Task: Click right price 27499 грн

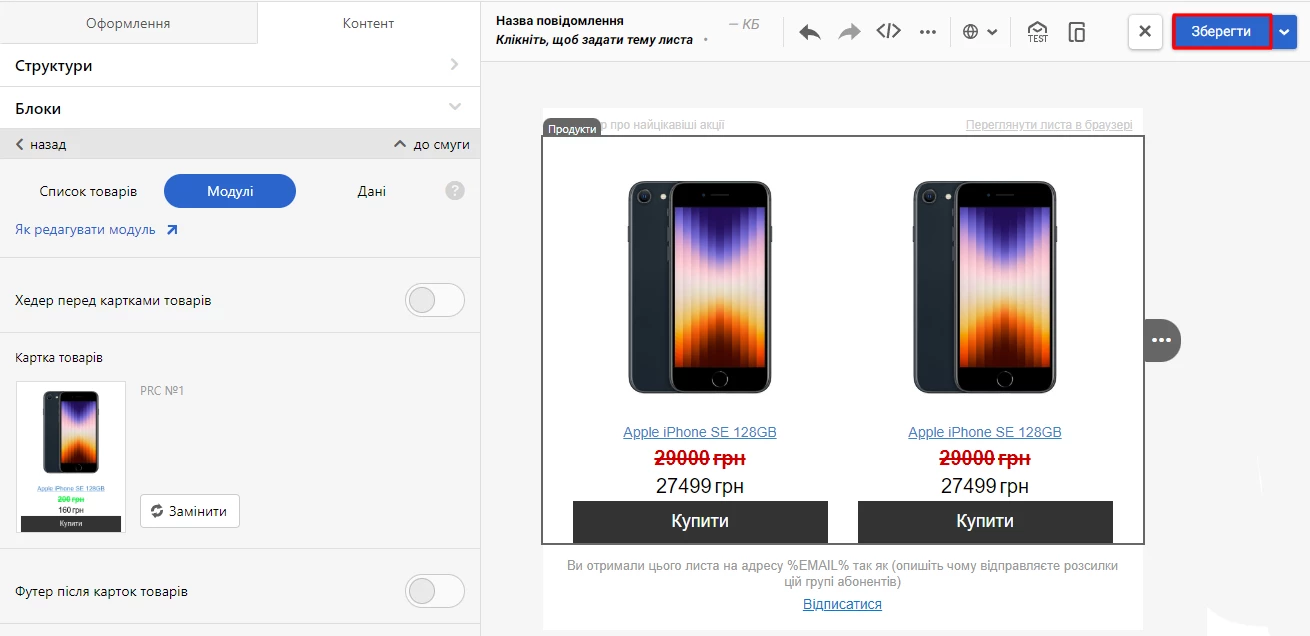Action: coord(985,486)
